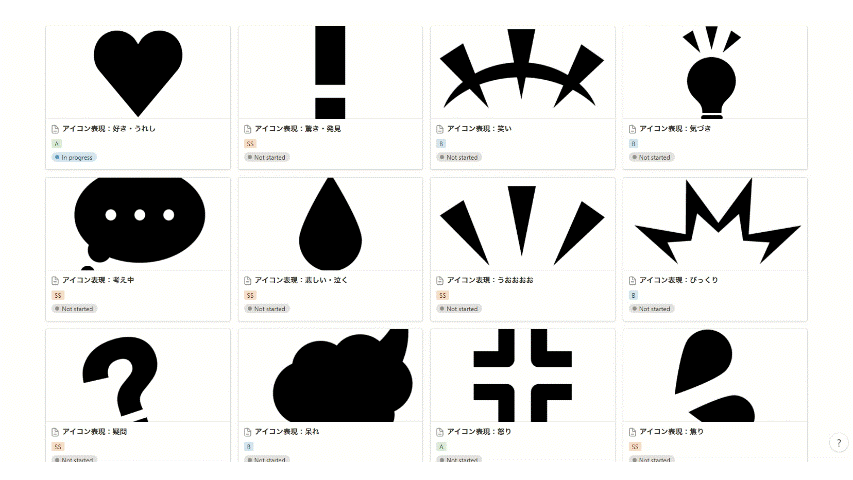Select the SS priority tag on 考え中 card
853x480 pixels.
pyautogui.click(x=58, y=295)
